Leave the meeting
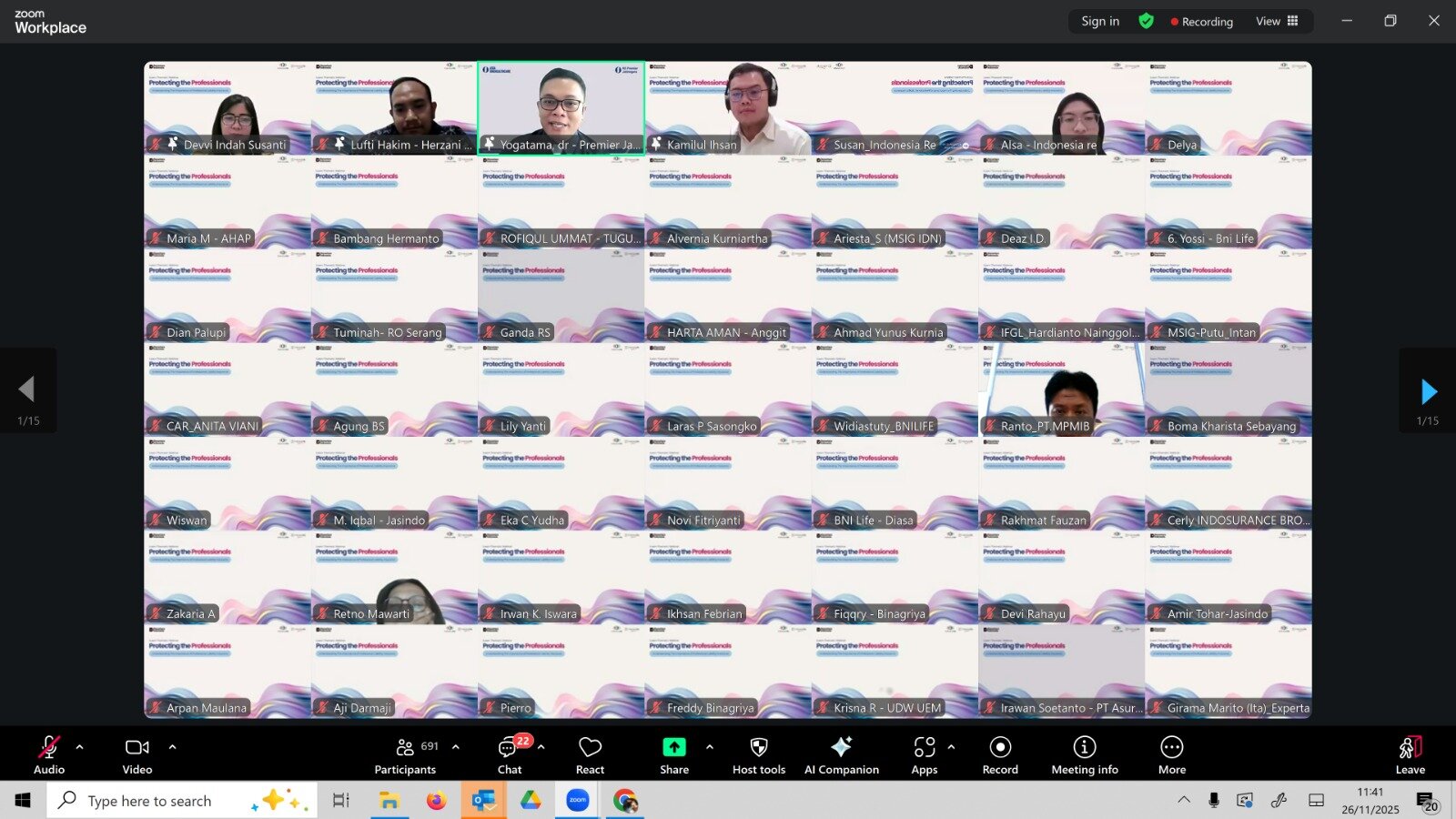This screenshot has width=1456, height=819. pos(1410,755)
